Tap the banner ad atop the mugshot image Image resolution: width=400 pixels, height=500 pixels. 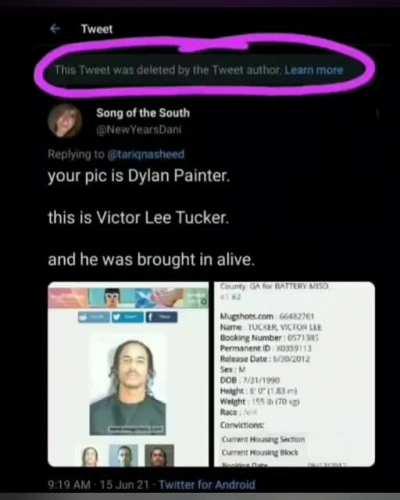point(128,298)
